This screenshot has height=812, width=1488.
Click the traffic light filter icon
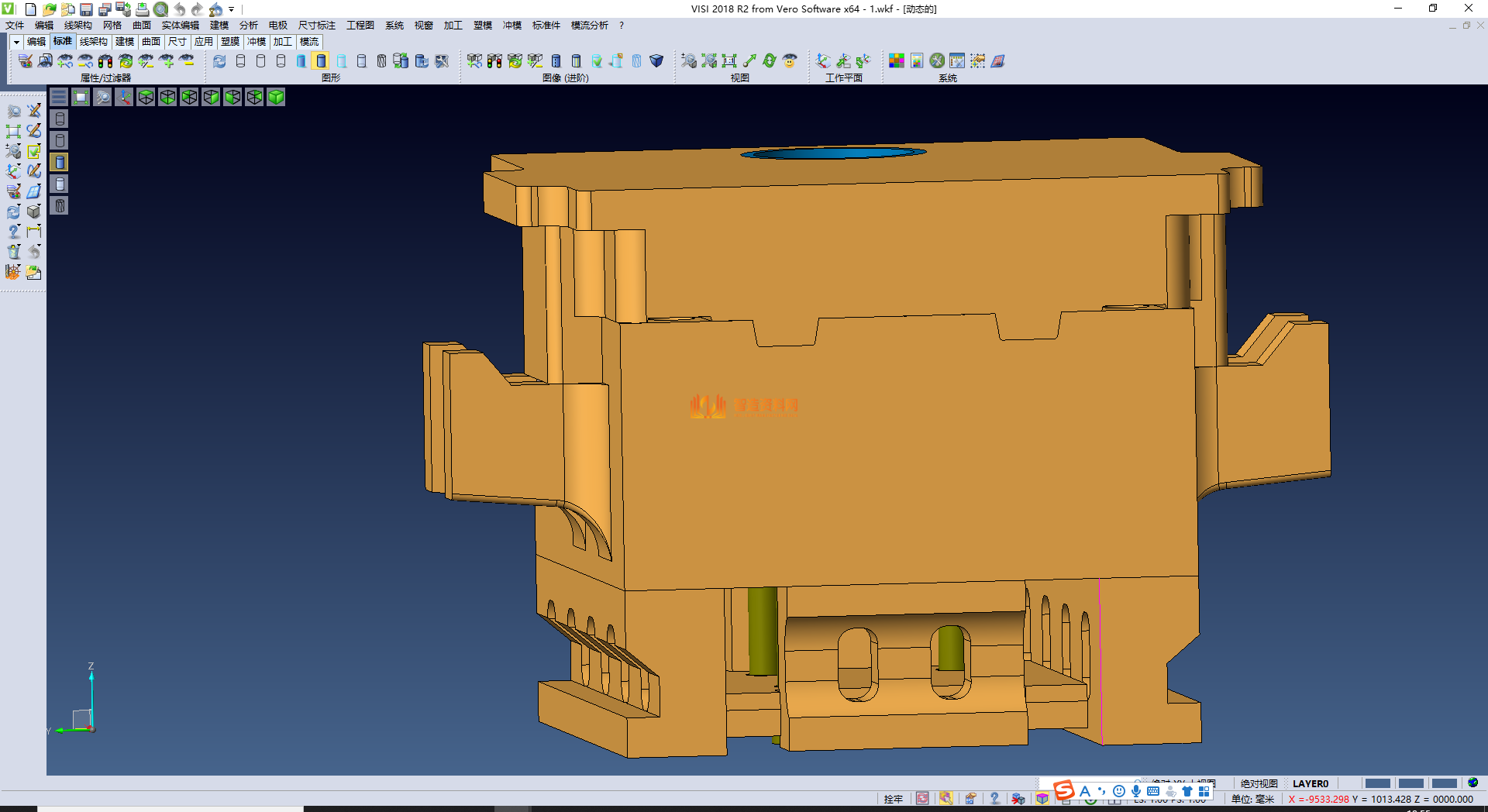(x=105, y=61)
